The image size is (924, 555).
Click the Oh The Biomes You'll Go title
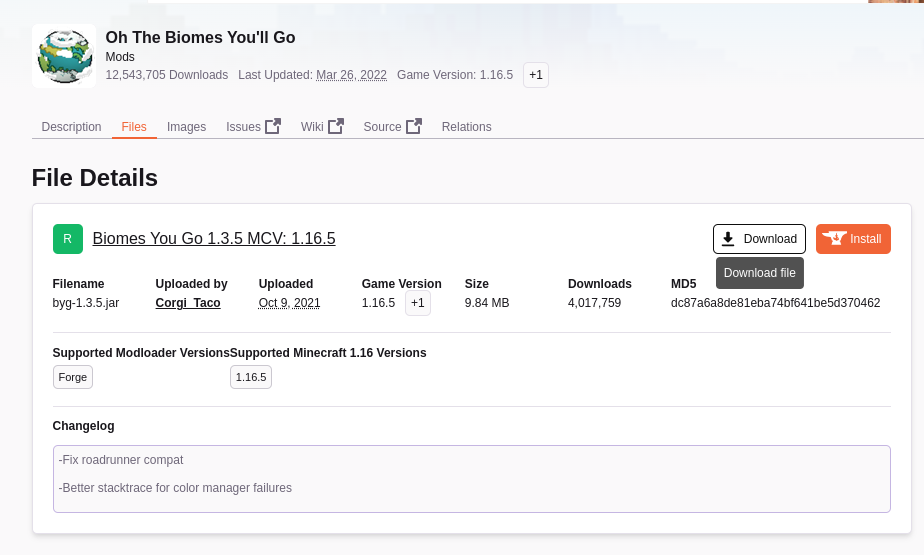[200, 37]
